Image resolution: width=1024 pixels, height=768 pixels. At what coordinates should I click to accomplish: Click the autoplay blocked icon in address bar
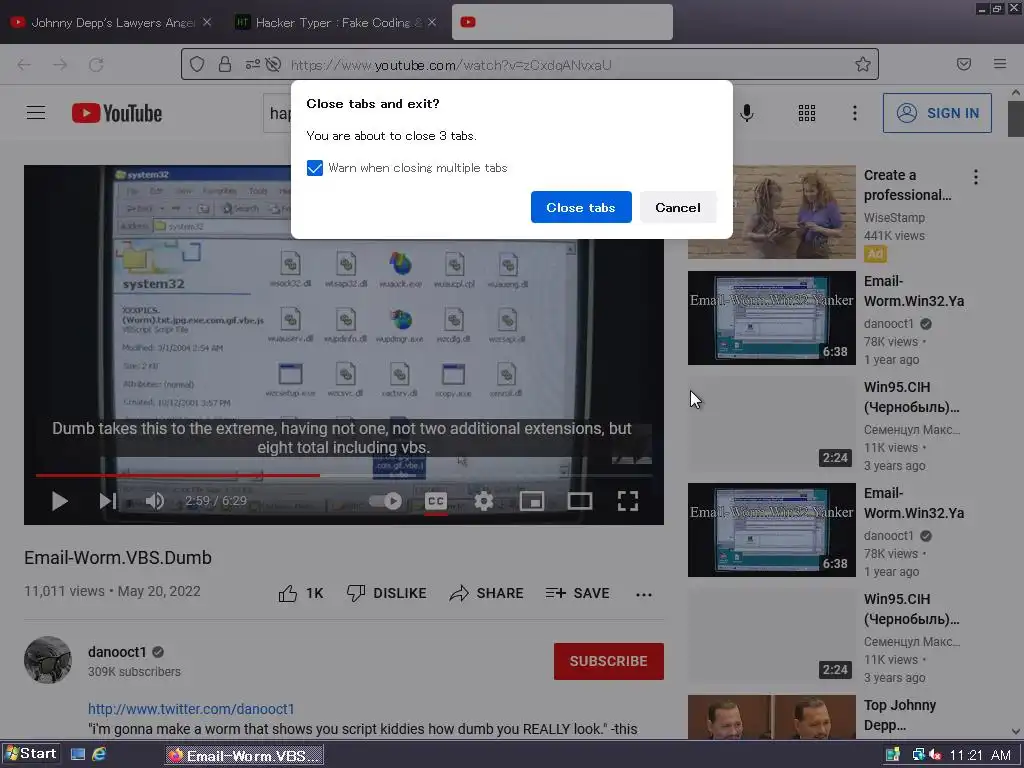(274, 64)
